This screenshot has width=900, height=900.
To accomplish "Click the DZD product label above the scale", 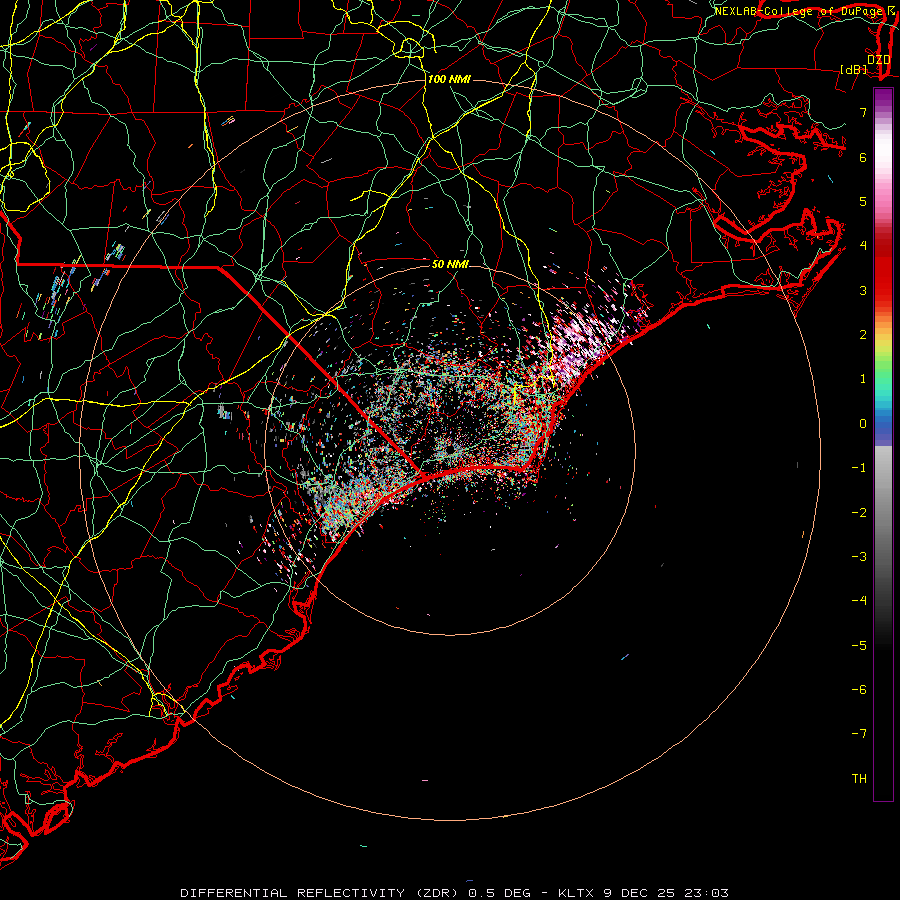I will (x=879, y=59).
